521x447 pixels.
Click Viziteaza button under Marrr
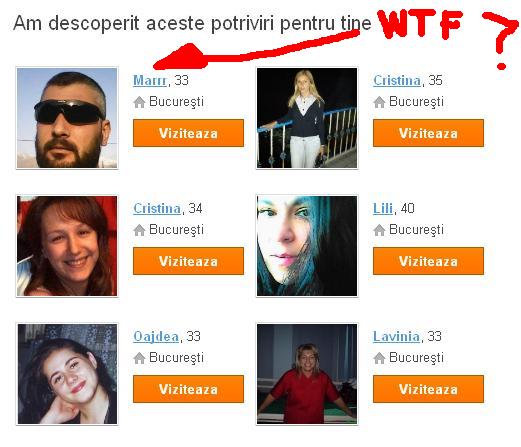188,133
